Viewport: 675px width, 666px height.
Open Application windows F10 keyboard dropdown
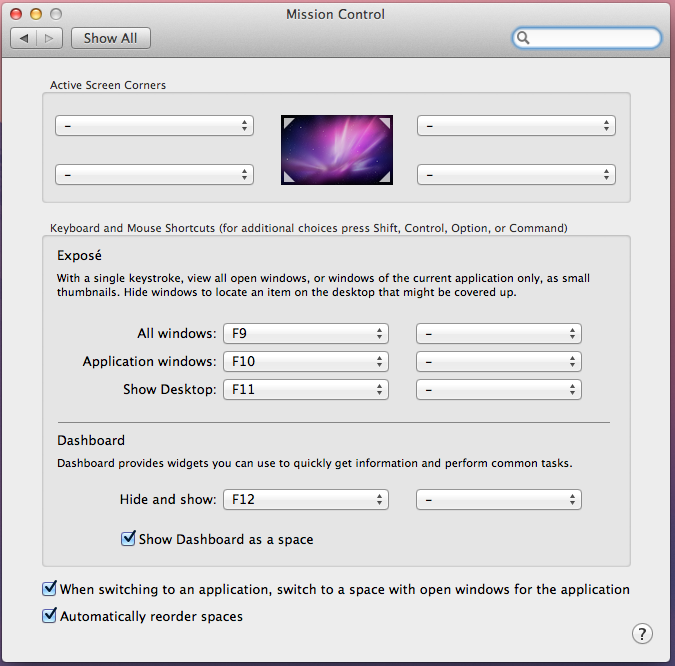pos(306,362)
